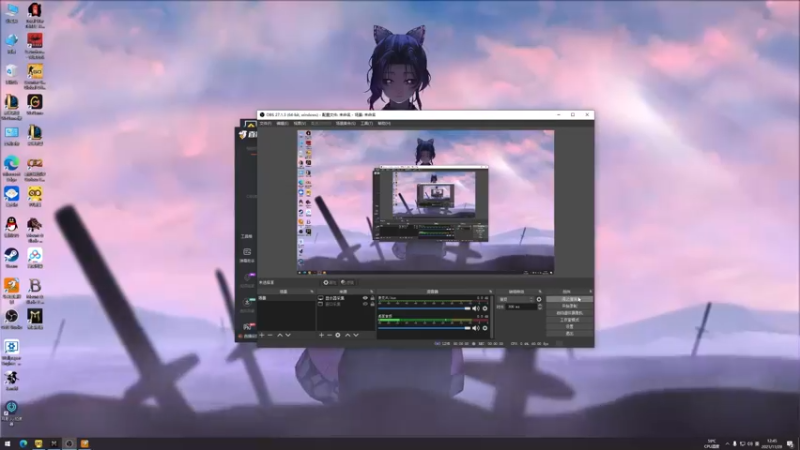800x450 pixels.
Task: Click Start Recording in Controls
Action: click(569, 306)
